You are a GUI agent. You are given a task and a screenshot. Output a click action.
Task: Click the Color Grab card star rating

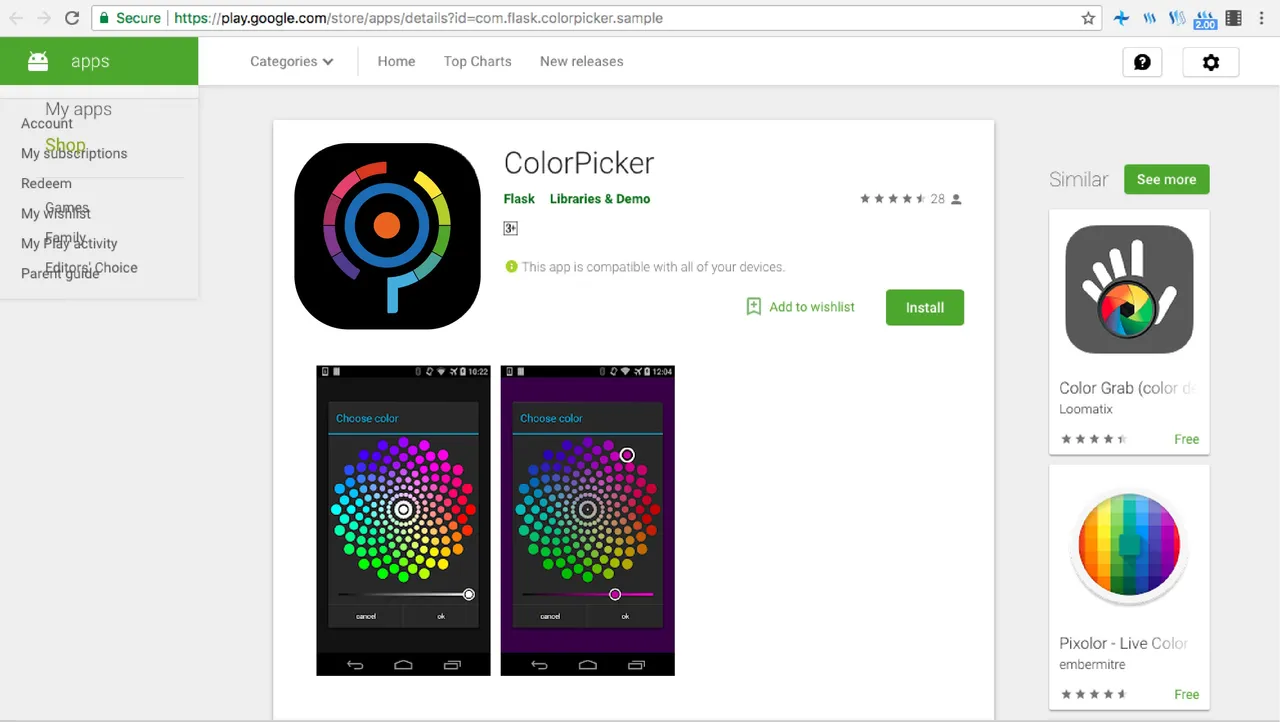coord(1094,439)
